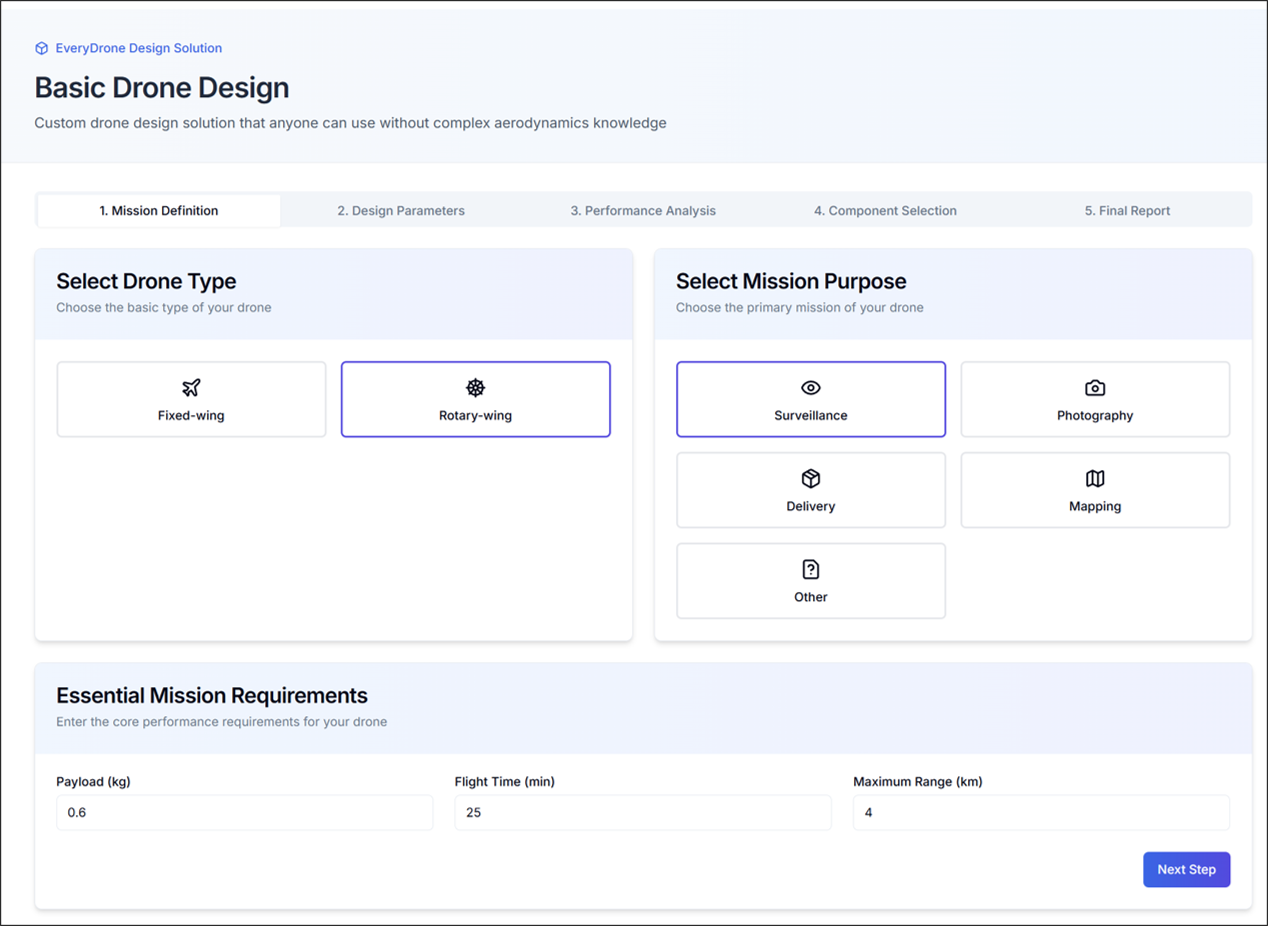The height and width of the screenshot is (926, 1268).
Task: Open the Performance Analysis tab
Action: point(643,211)
